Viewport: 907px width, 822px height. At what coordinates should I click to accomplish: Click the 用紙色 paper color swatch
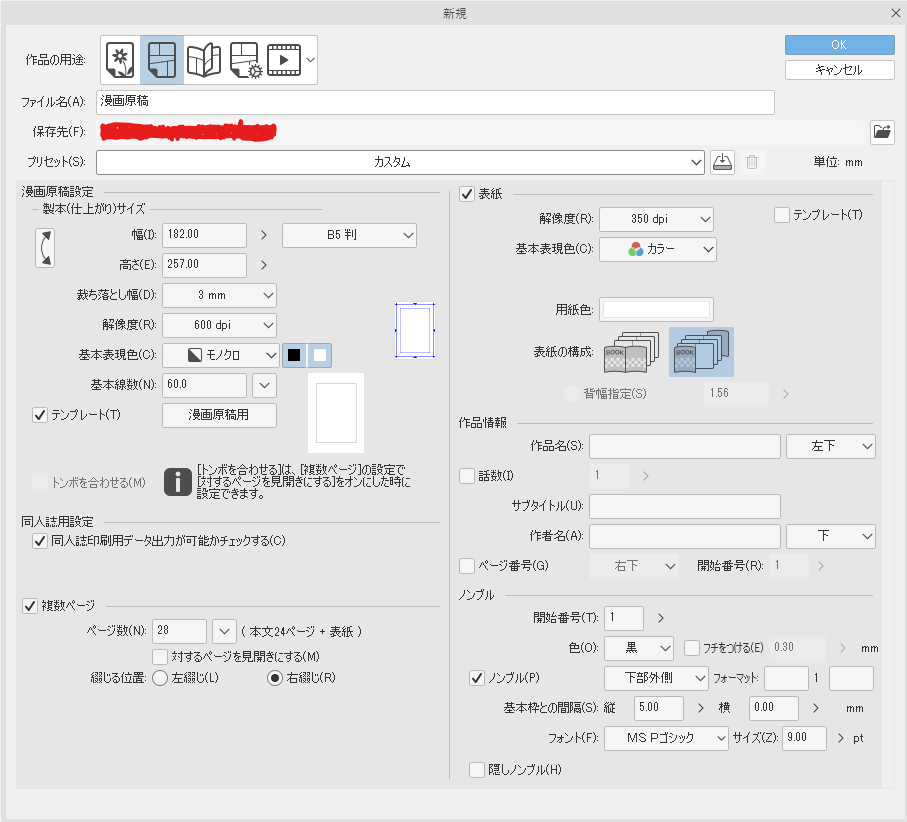(x=656, y=310)
